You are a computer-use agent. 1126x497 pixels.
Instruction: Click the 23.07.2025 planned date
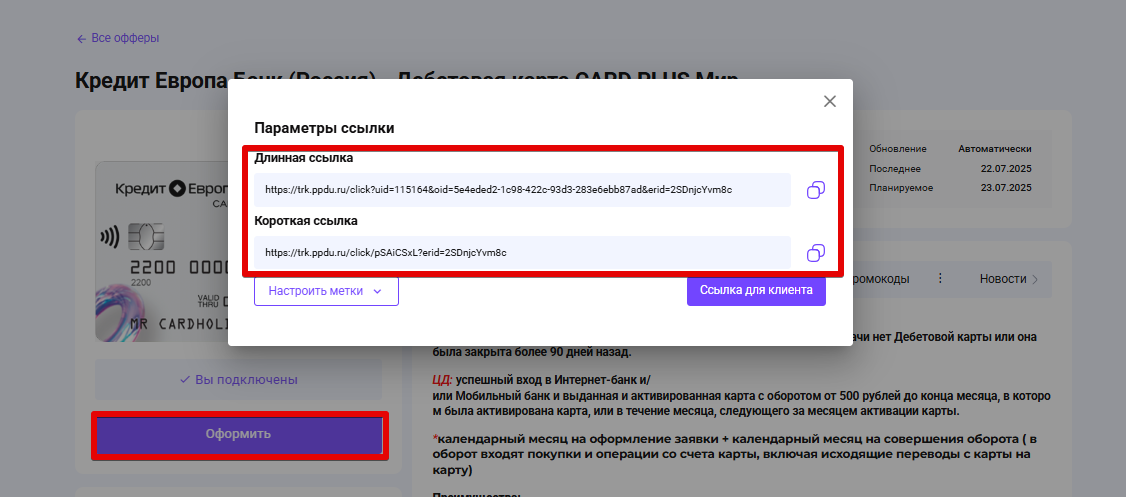1005,188
